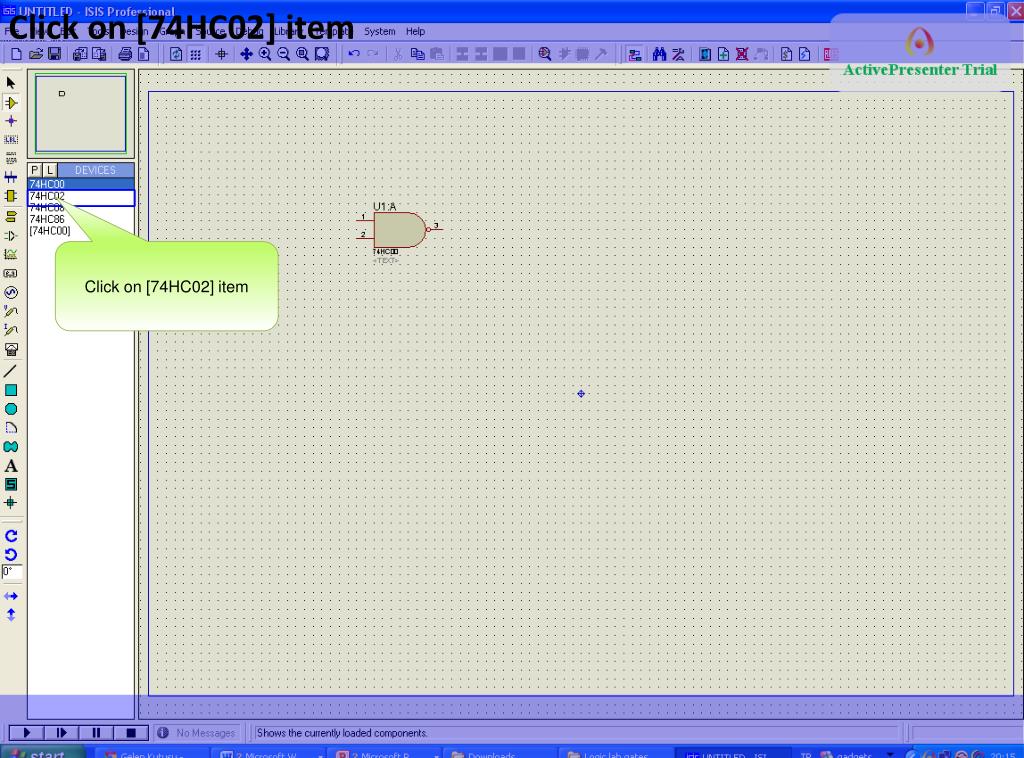Click the Open Design folder icon

coord(36,54)
